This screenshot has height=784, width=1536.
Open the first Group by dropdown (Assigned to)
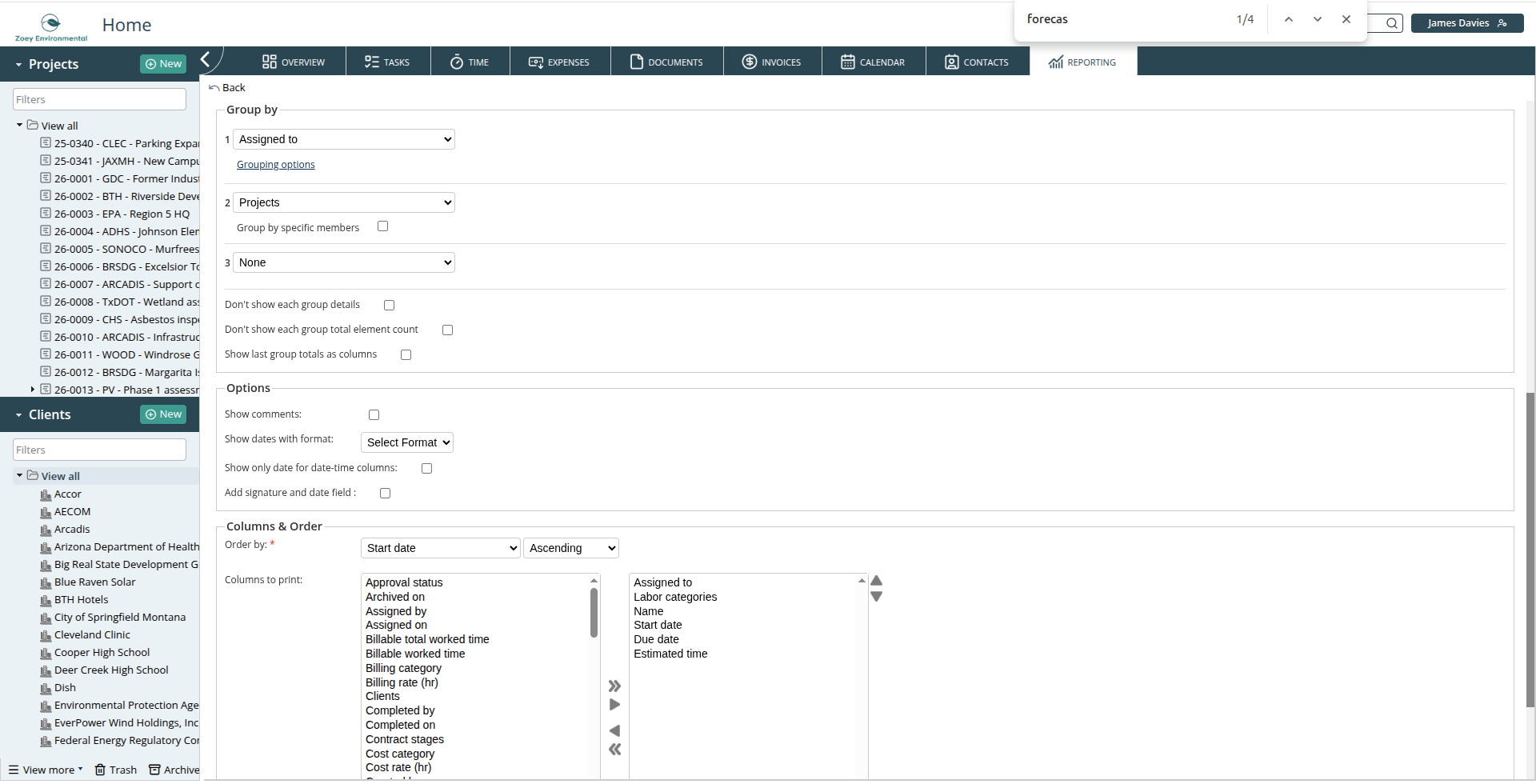tap(344, 139)
